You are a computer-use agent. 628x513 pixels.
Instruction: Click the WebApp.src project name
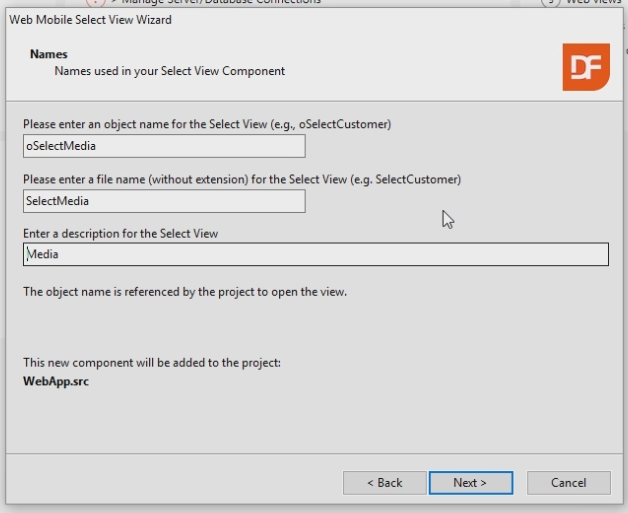click(56, 381)
